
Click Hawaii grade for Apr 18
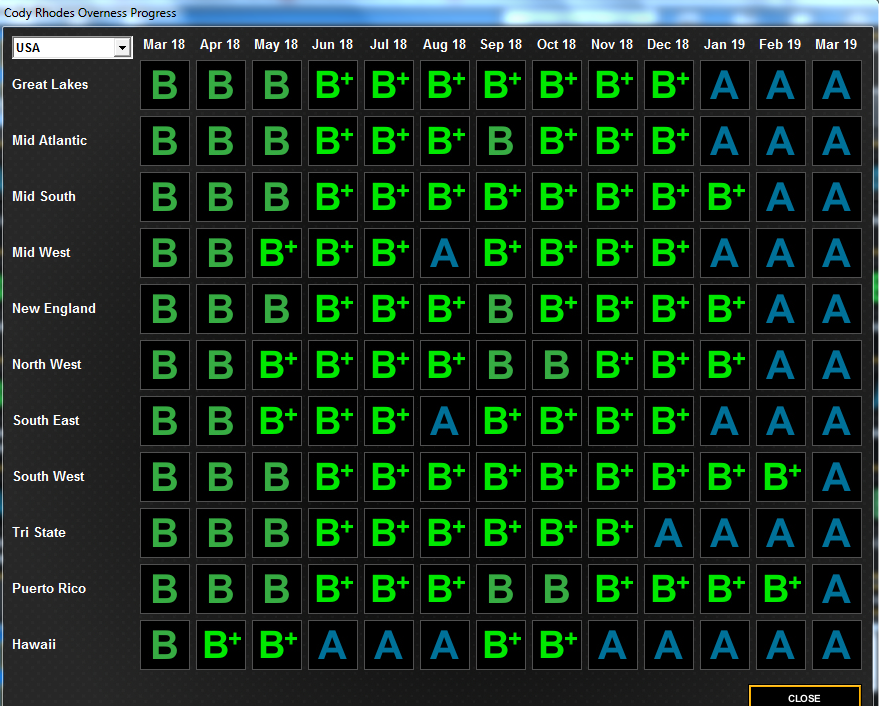tap(221, 645)
